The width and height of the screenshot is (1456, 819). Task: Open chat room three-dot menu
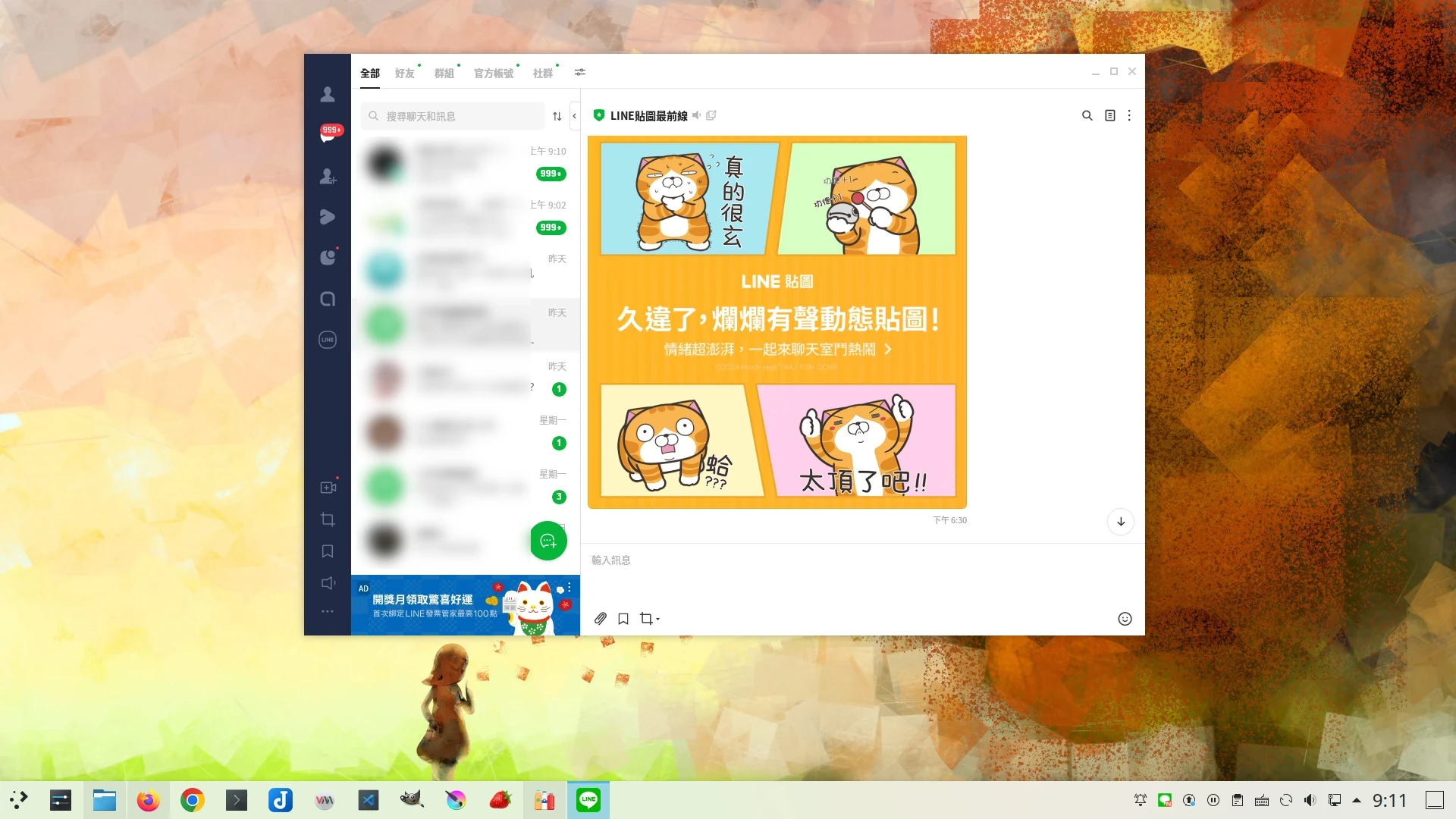click(1129, 115)
